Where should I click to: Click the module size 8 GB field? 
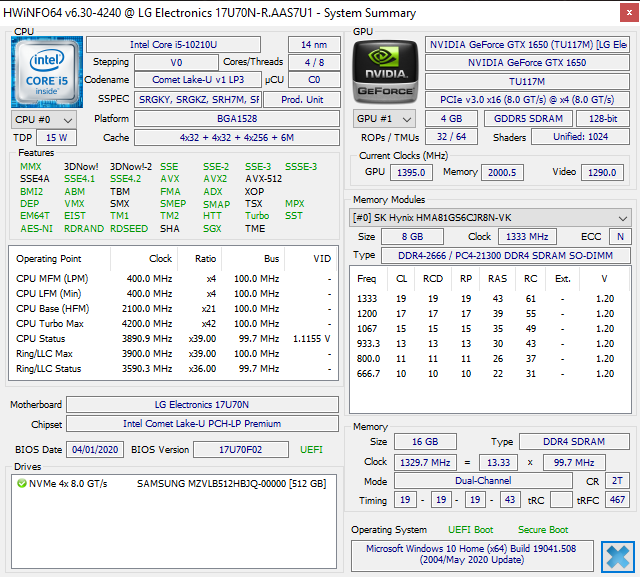412,237
